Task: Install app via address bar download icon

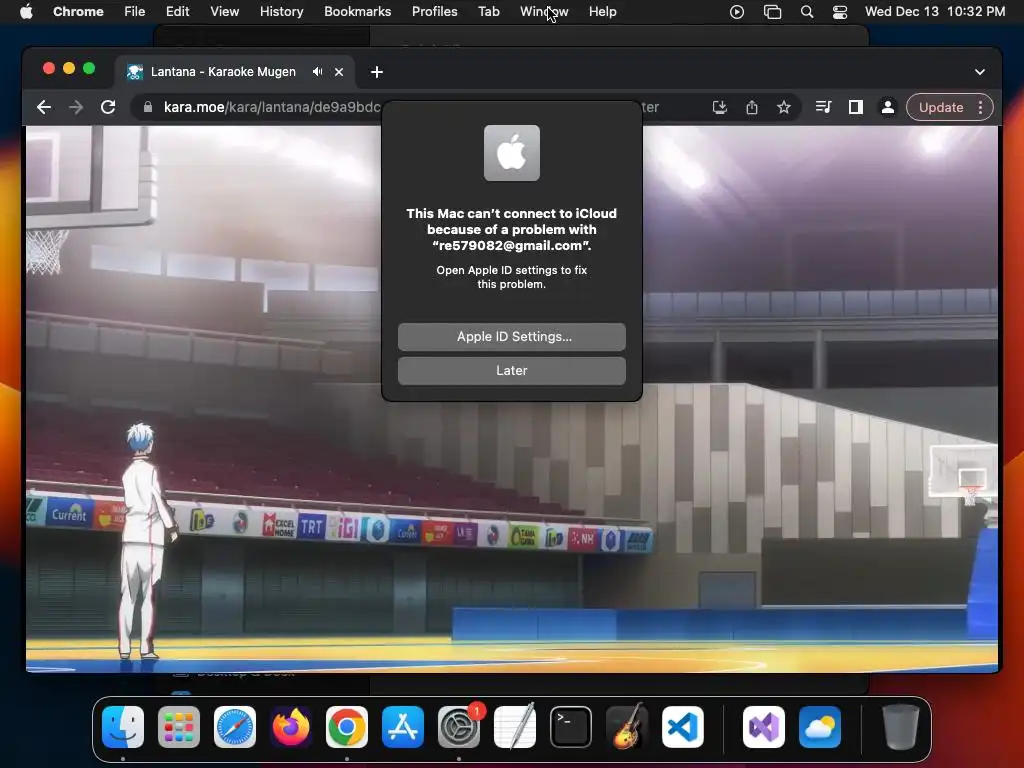Action: tap(720, 107)
